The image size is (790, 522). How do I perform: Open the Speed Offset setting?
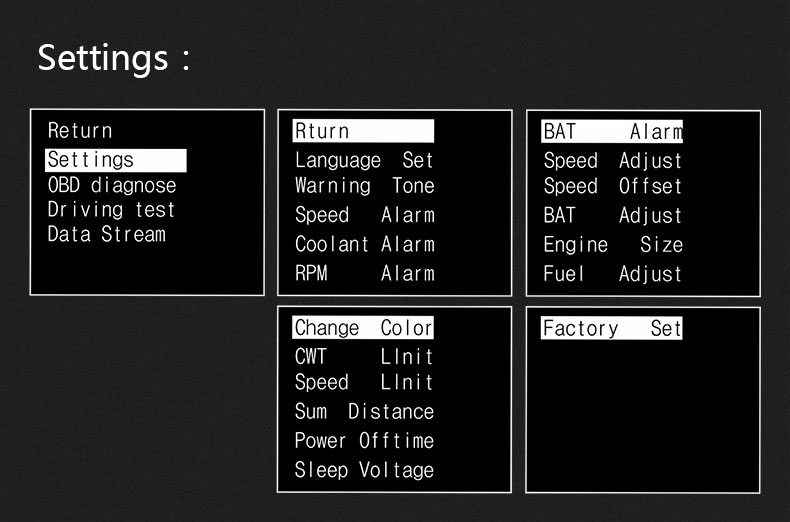[x=612, y=186]
